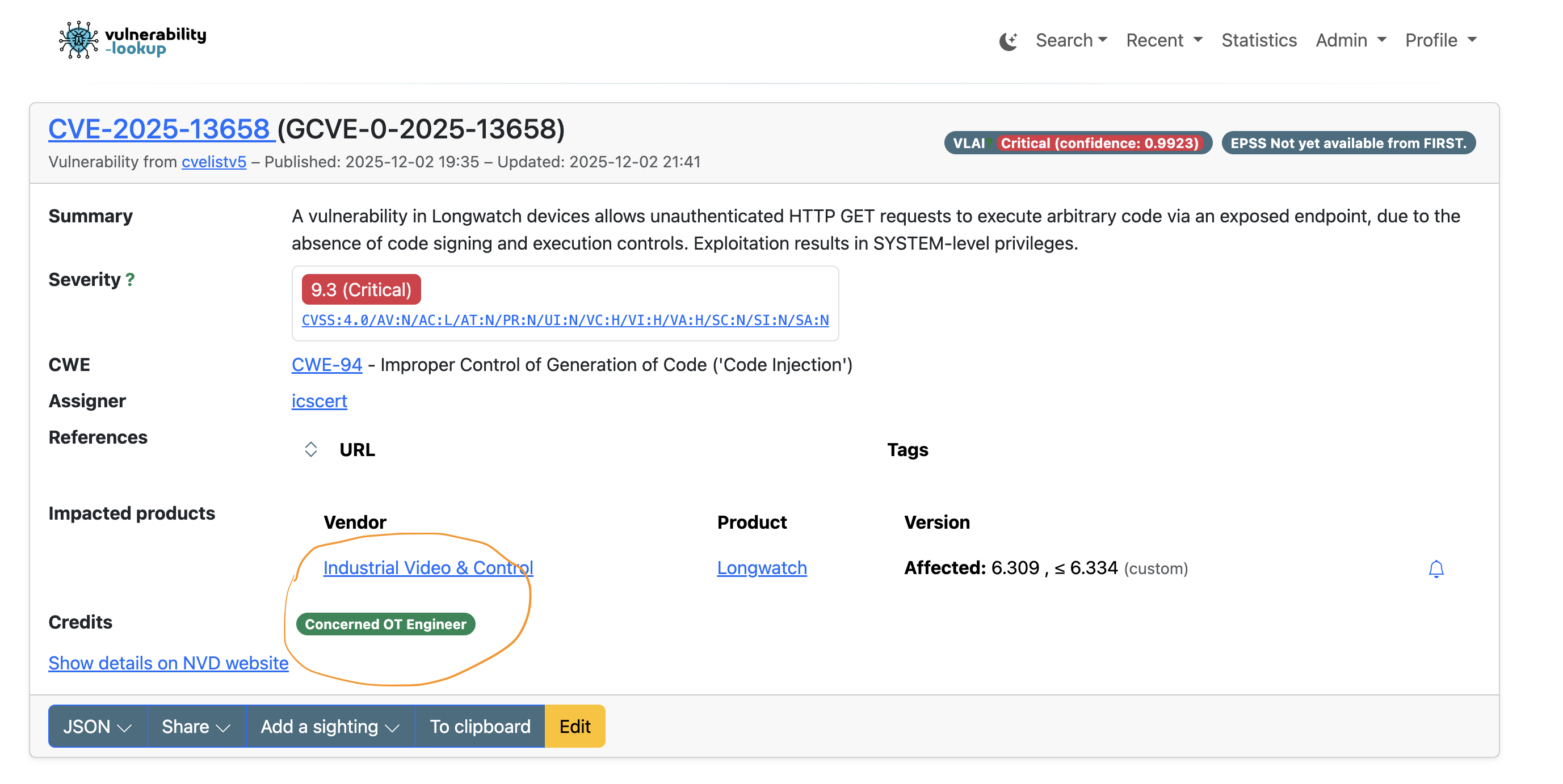
Task: Click the 9.3 Critical severity badge
Action: pyautogui.click(x=361, y=290)
